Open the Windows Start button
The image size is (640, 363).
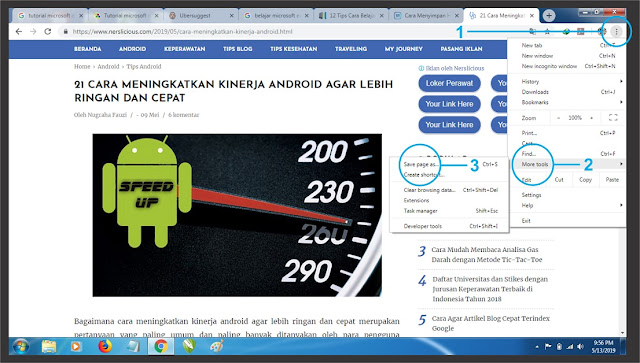tap(20, 347)
